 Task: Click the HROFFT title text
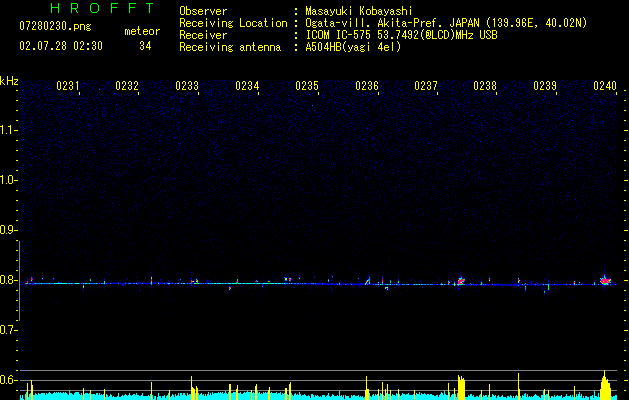102,8
